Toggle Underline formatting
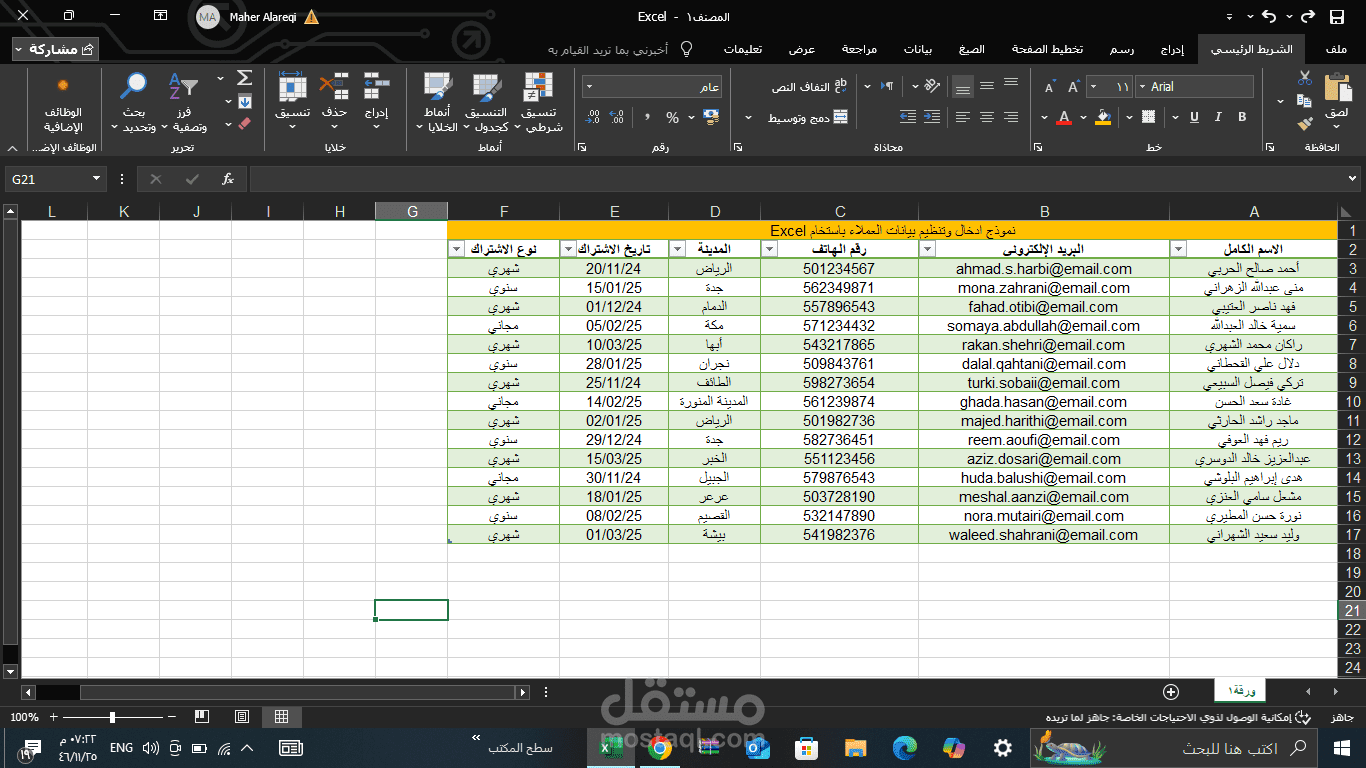The width and height of the screenshot is (1366, 768). 1194,118
